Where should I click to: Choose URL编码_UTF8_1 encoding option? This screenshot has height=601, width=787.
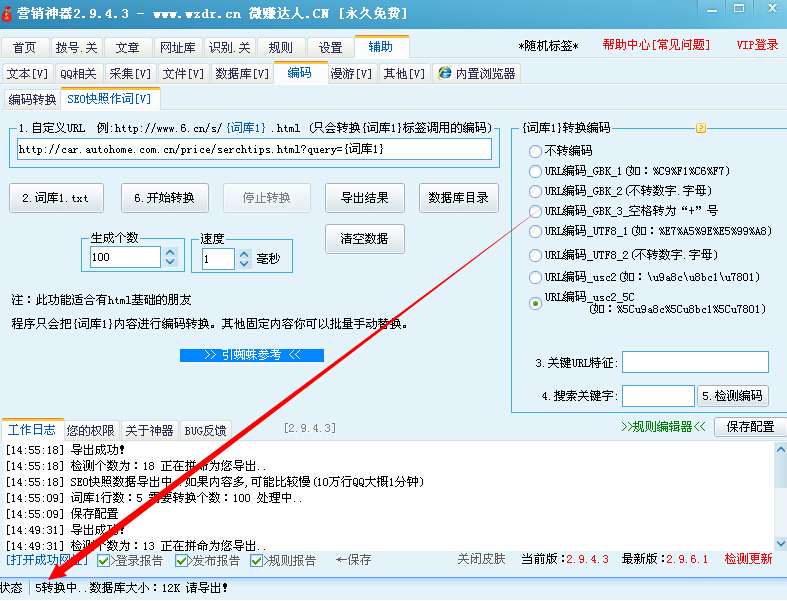coord(536,231)
